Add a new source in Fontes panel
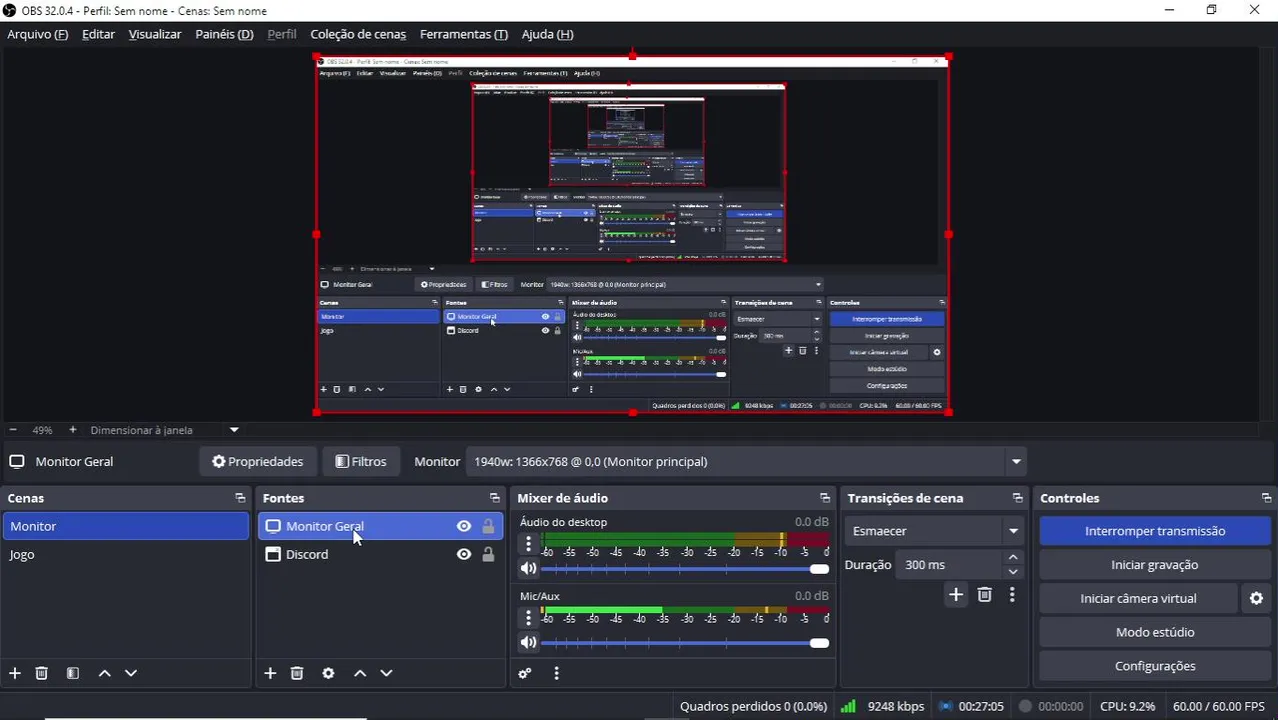This screenshot has height=720, width=1278. 270,673
